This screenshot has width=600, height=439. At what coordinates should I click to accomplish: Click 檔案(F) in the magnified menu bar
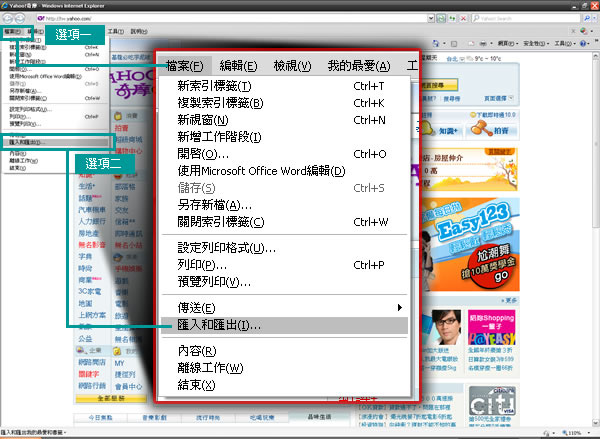(184, 66)
